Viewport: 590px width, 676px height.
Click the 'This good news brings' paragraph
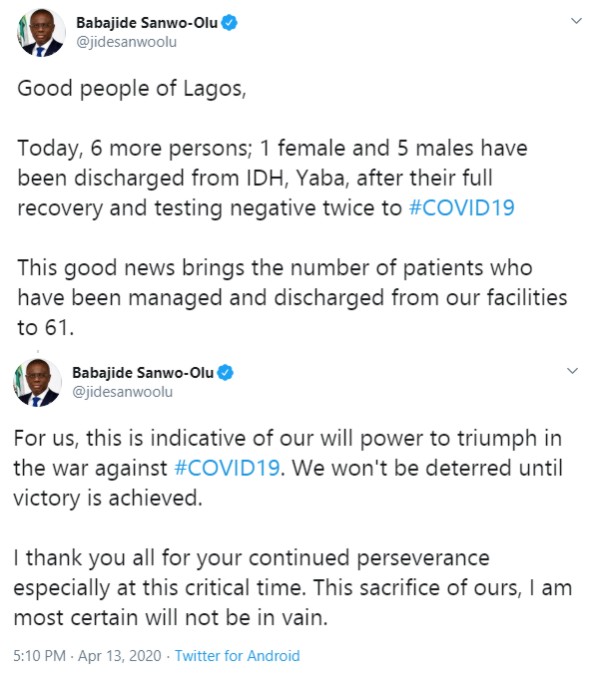tap(292, 297)
